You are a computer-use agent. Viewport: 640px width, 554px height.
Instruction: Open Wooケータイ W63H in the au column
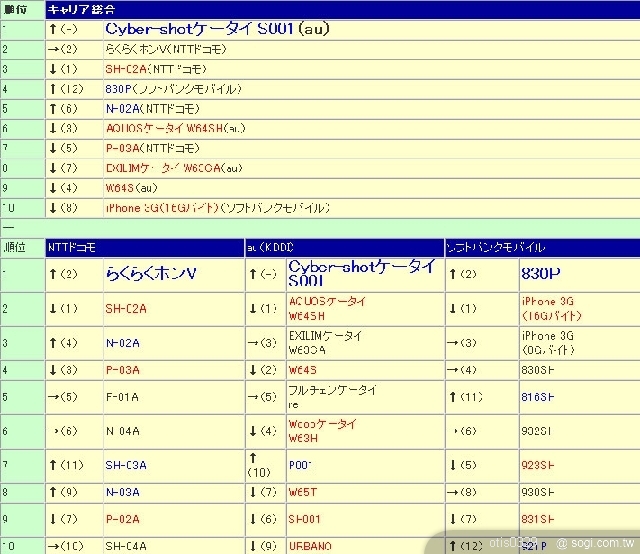point(323,431)
